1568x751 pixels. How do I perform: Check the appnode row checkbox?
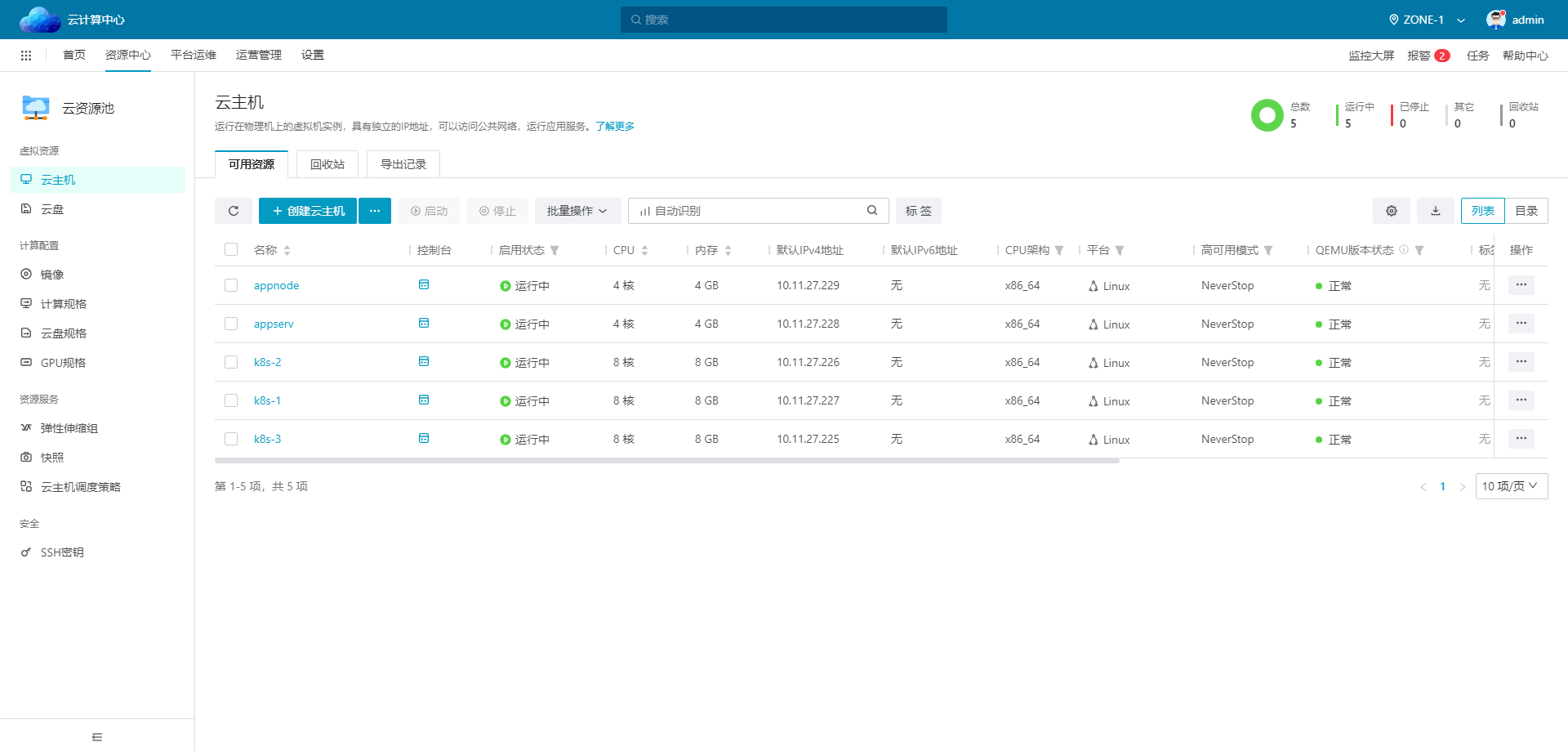231,285
